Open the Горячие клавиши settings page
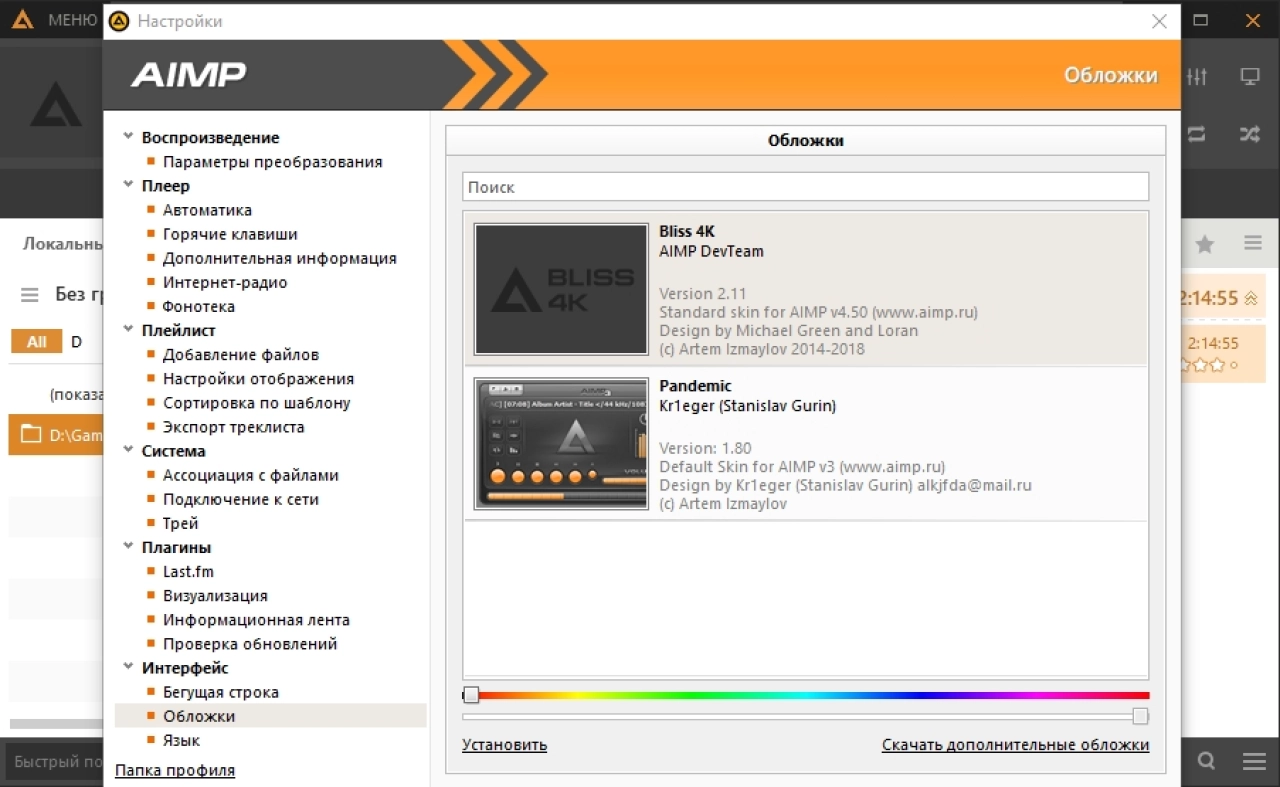This screenshot has width=1280, height=787. click(230, 234)
